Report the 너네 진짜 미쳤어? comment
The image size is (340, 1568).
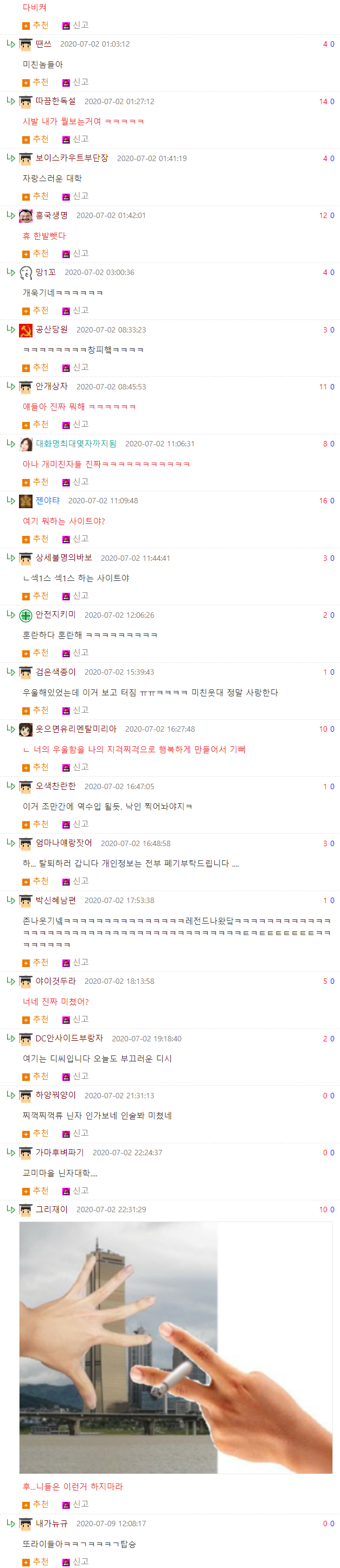point(75,1019)
